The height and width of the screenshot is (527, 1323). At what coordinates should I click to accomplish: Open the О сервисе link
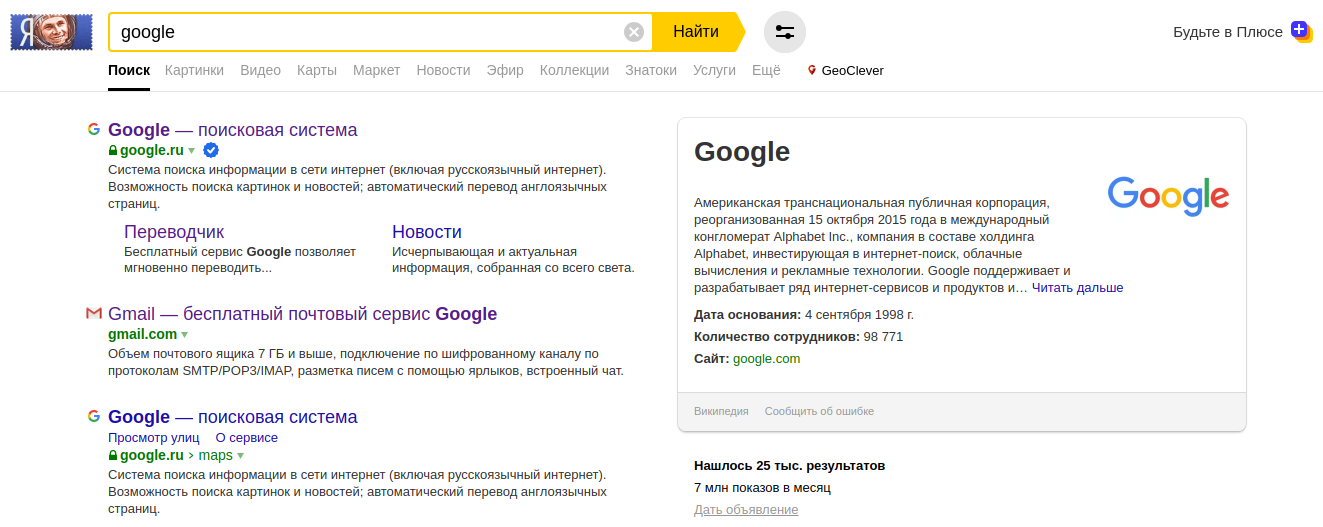(x=246, y=438)
